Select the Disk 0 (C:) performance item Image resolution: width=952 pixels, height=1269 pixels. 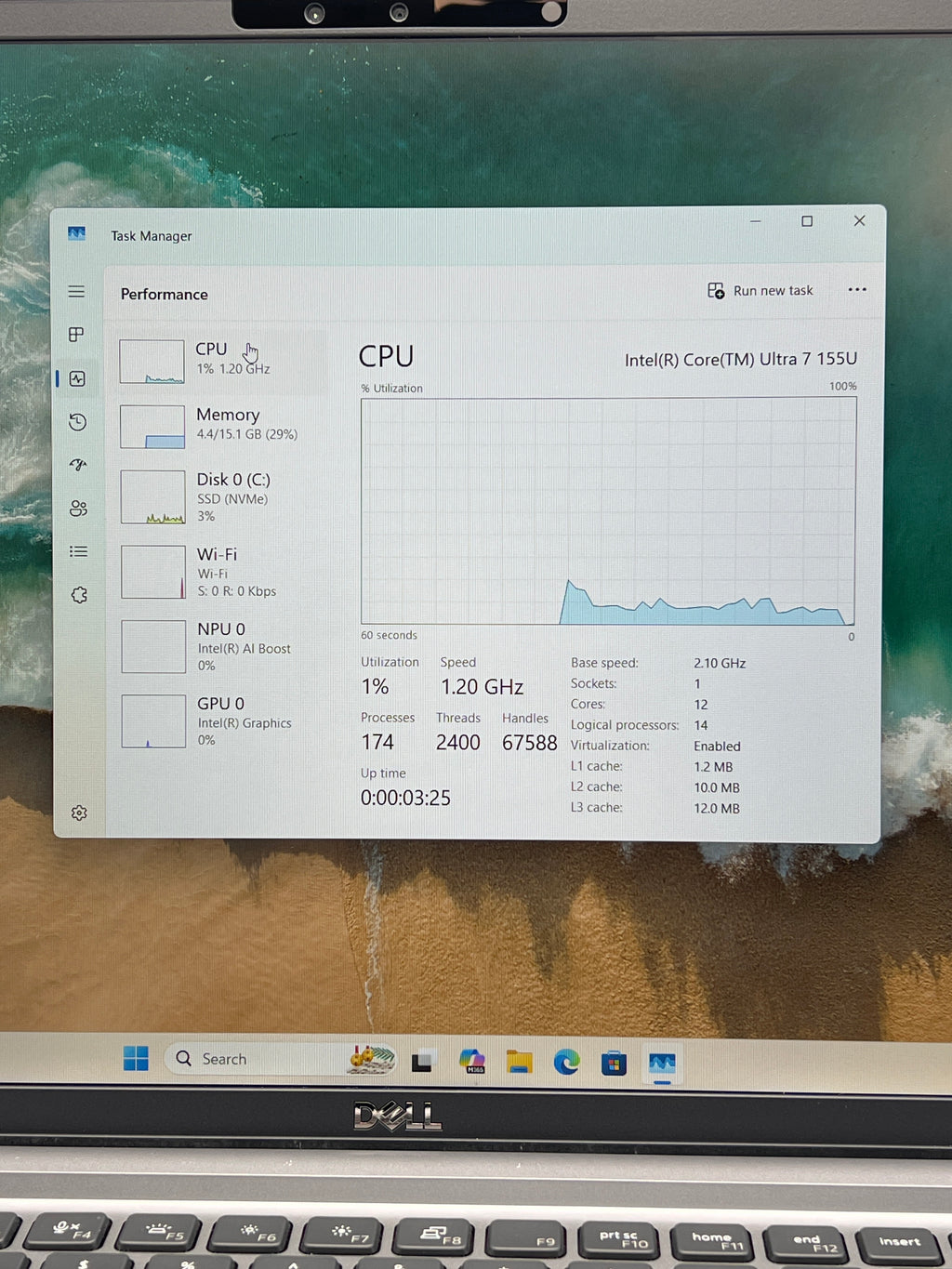coord(222,496)
